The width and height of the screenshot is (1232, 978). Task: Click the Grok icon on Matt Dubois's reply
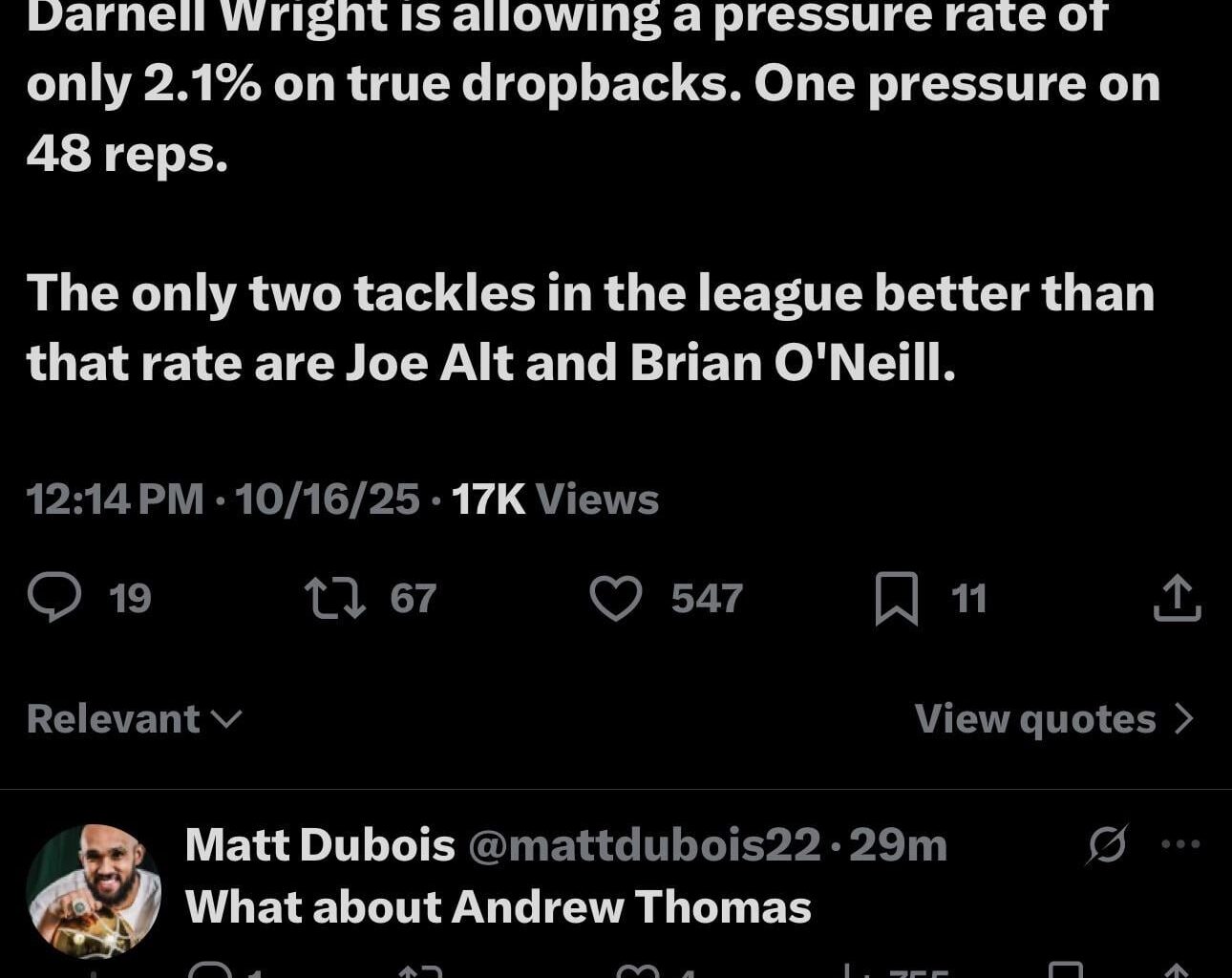click(1106, 844)
